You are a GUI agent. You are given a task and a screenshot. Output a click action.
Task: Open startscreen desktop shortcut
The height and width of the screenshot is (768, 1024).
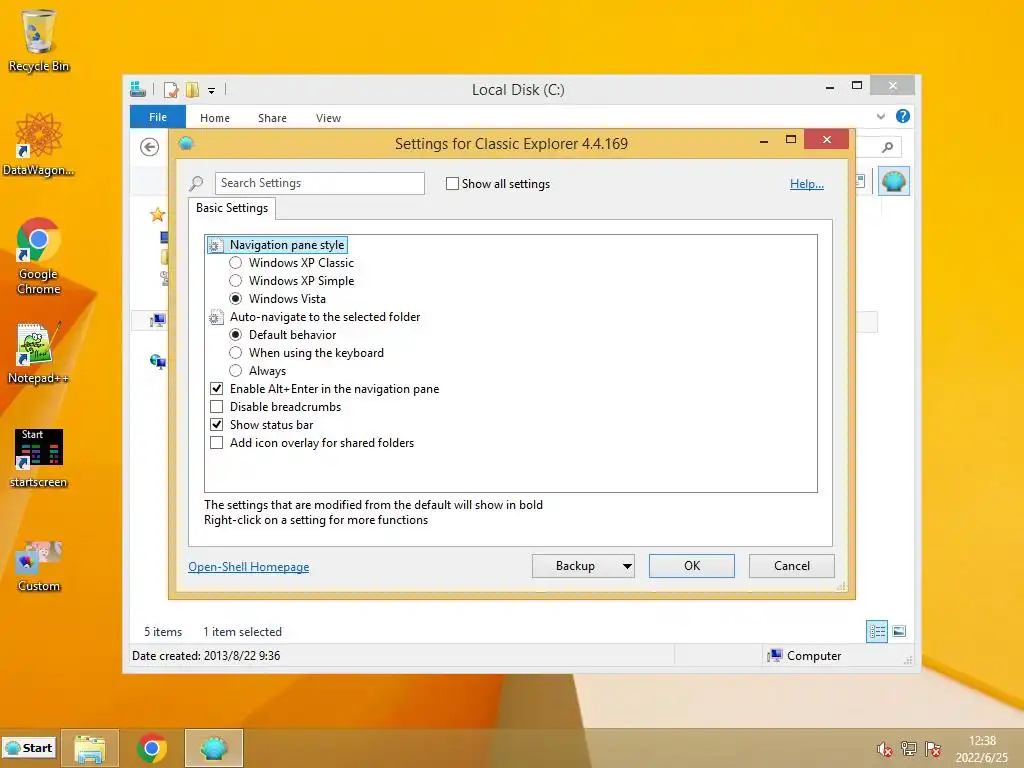(x=39, y=458)
